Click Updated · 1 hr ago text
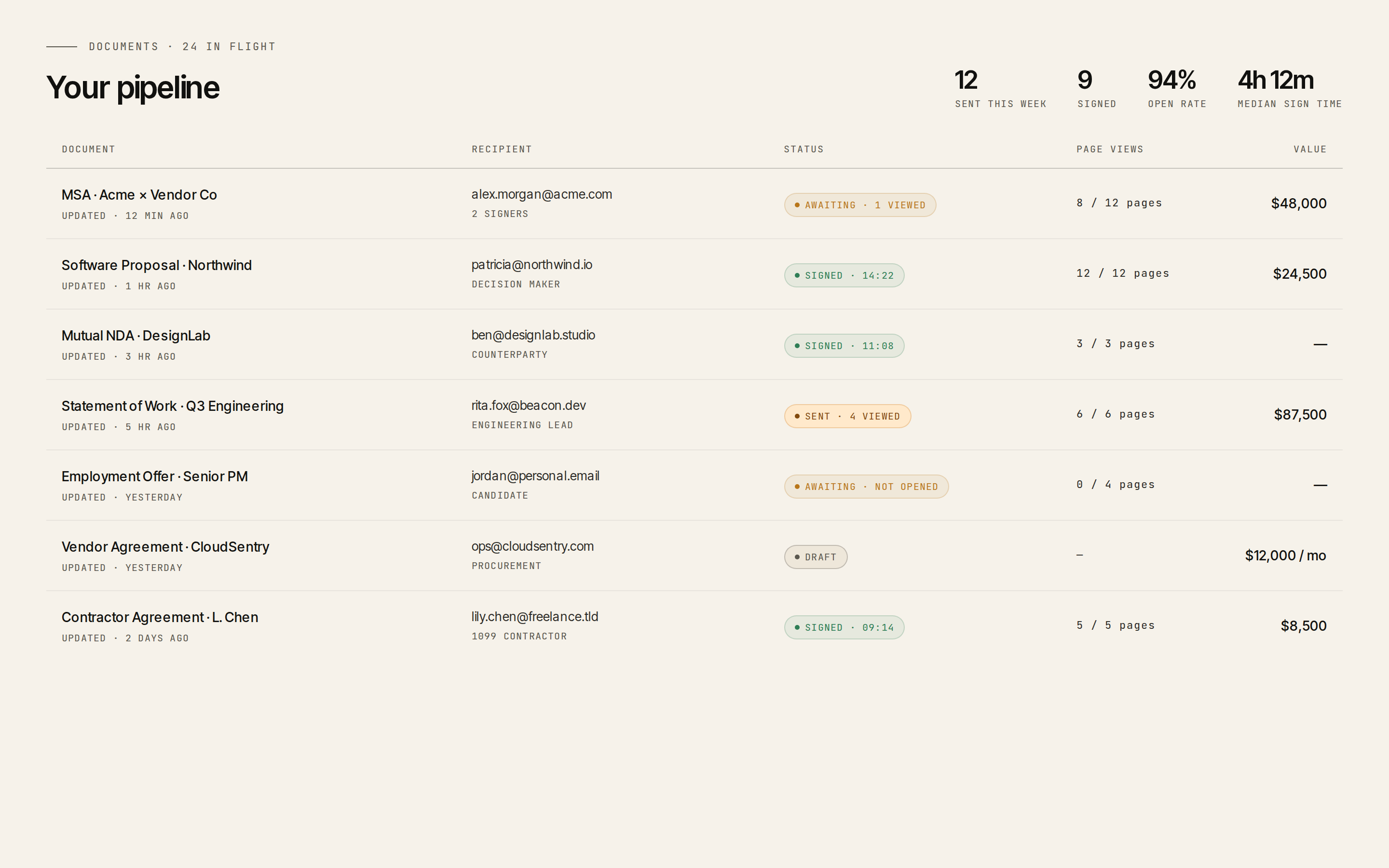This screenshot has width=1389, height=868. click(x=119, y=286)
